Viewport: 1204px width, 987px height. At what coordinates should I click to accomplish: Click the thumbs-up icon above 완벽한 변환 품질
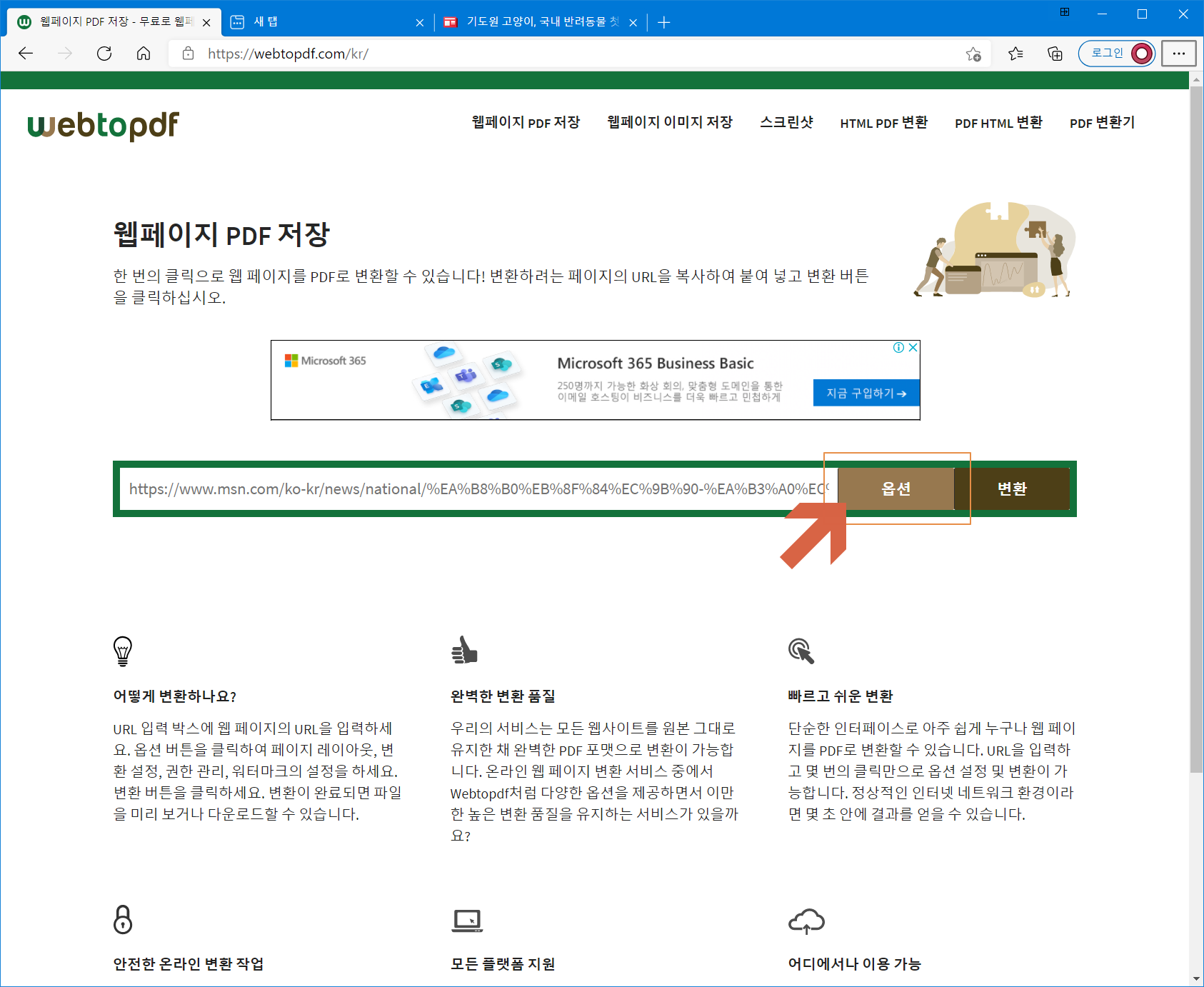click(464, 650)
